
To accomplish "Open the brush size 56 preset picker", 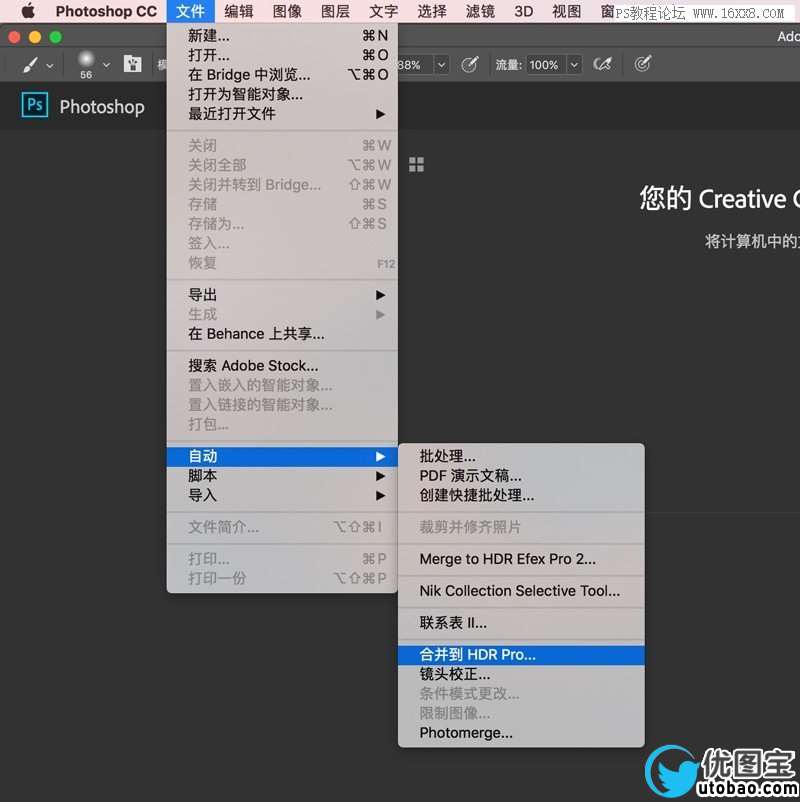I will 86,65.
